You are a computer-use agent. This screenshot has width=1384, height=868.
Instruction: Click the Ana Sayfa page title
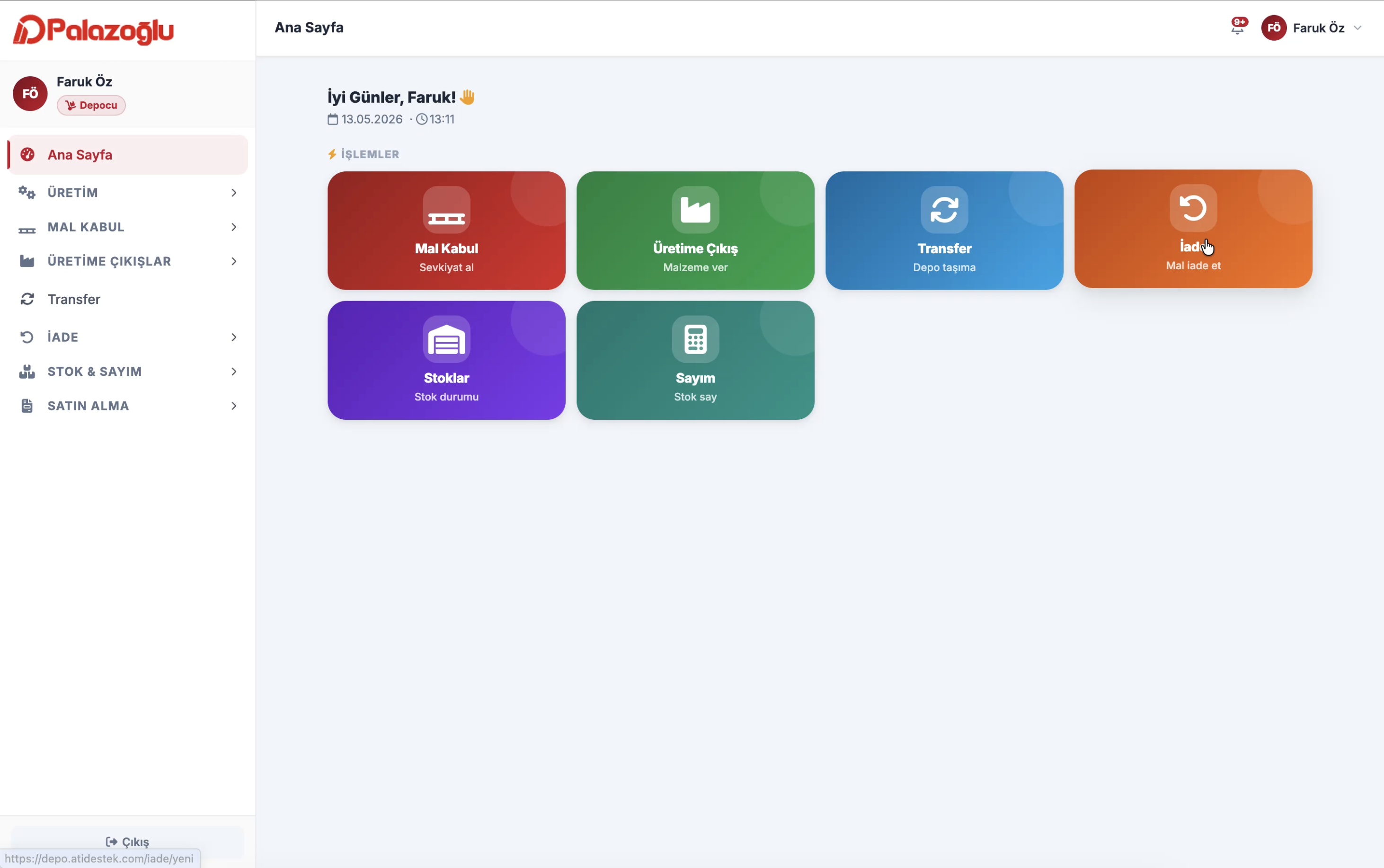[x=309, y=27]
